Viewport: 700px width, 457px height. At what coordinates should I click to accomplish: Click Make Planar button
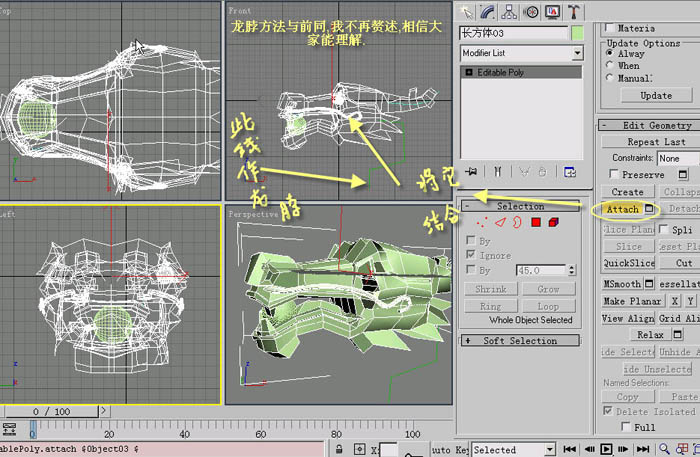633,301
